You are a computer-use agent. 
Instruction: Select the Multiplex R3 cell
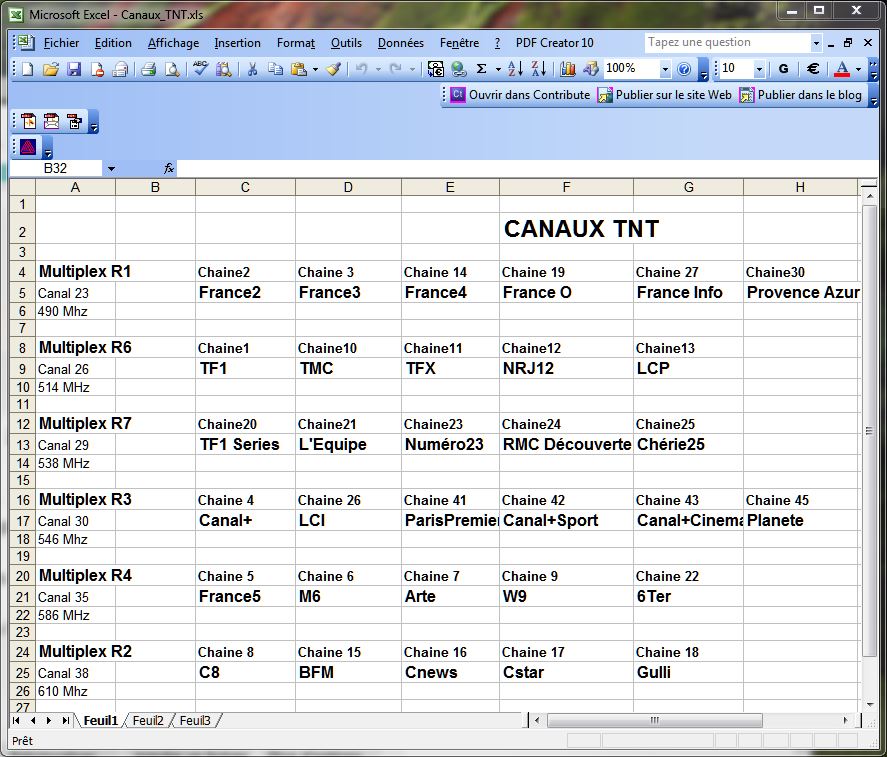(x=75, y=500)
